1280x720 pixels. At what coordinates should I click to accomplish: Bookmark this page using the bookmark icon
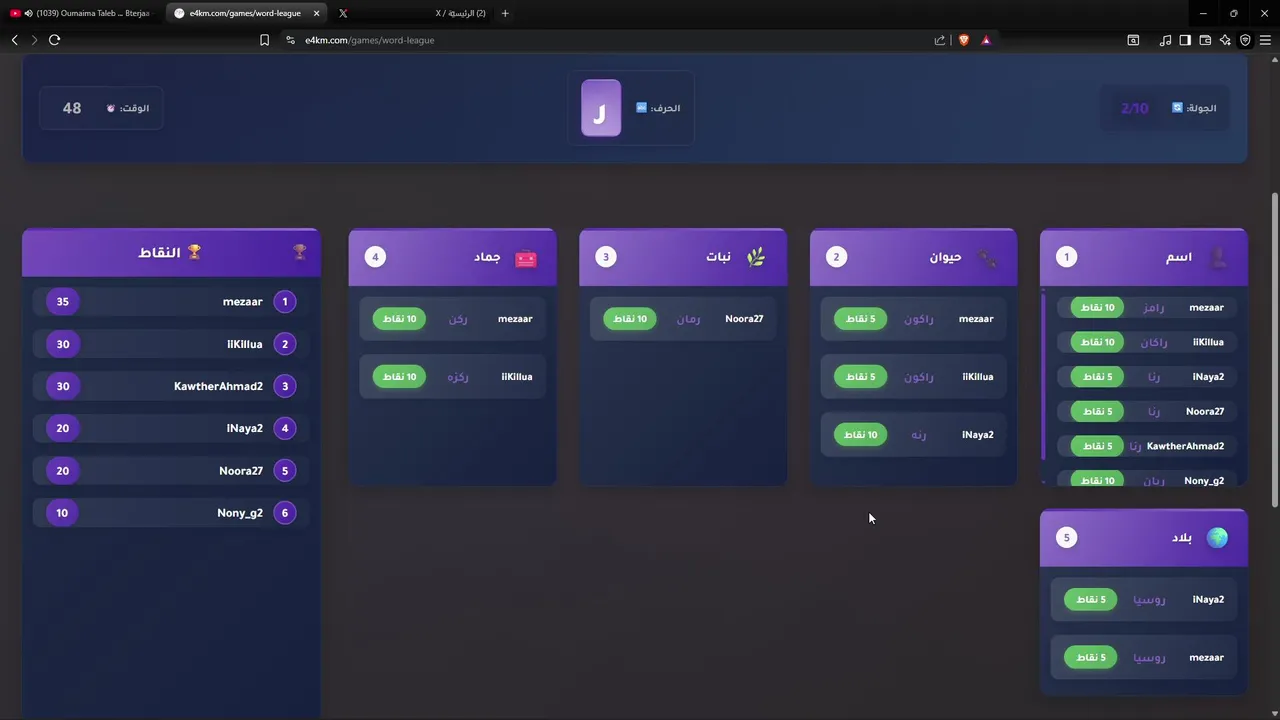(264, 40)
